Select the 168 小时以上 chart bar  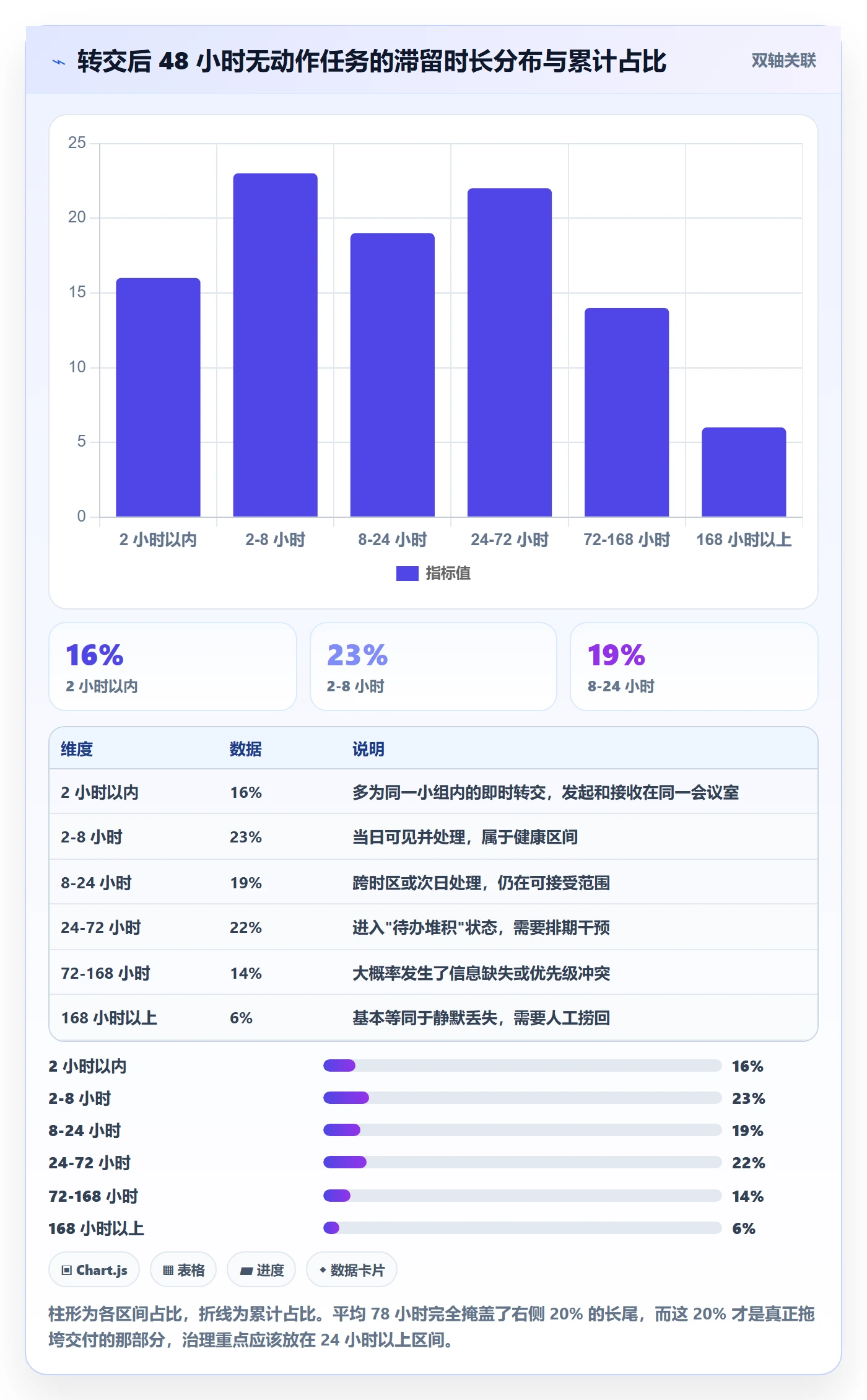743,472
